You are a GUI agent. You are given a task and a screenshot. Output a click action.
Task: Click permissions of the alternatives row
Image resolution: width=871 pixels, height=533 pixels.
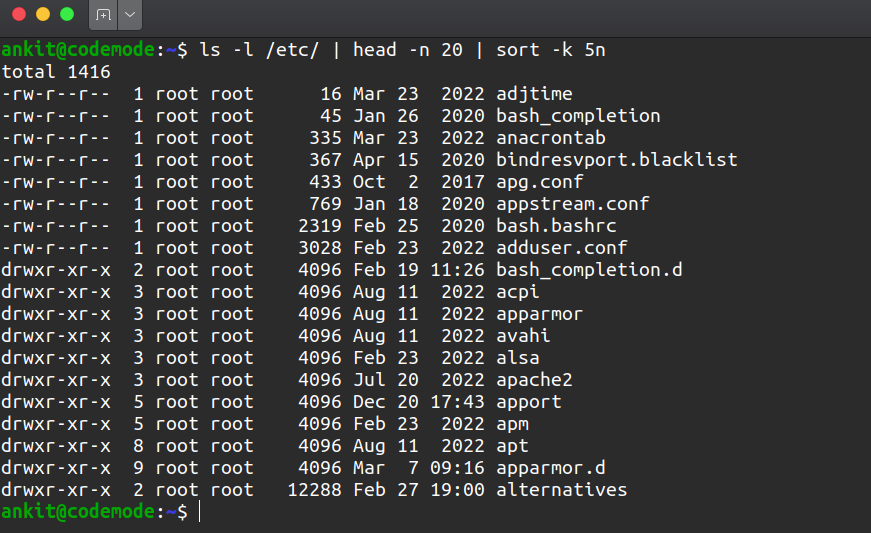pyautogui.click(x=56, y=490)
